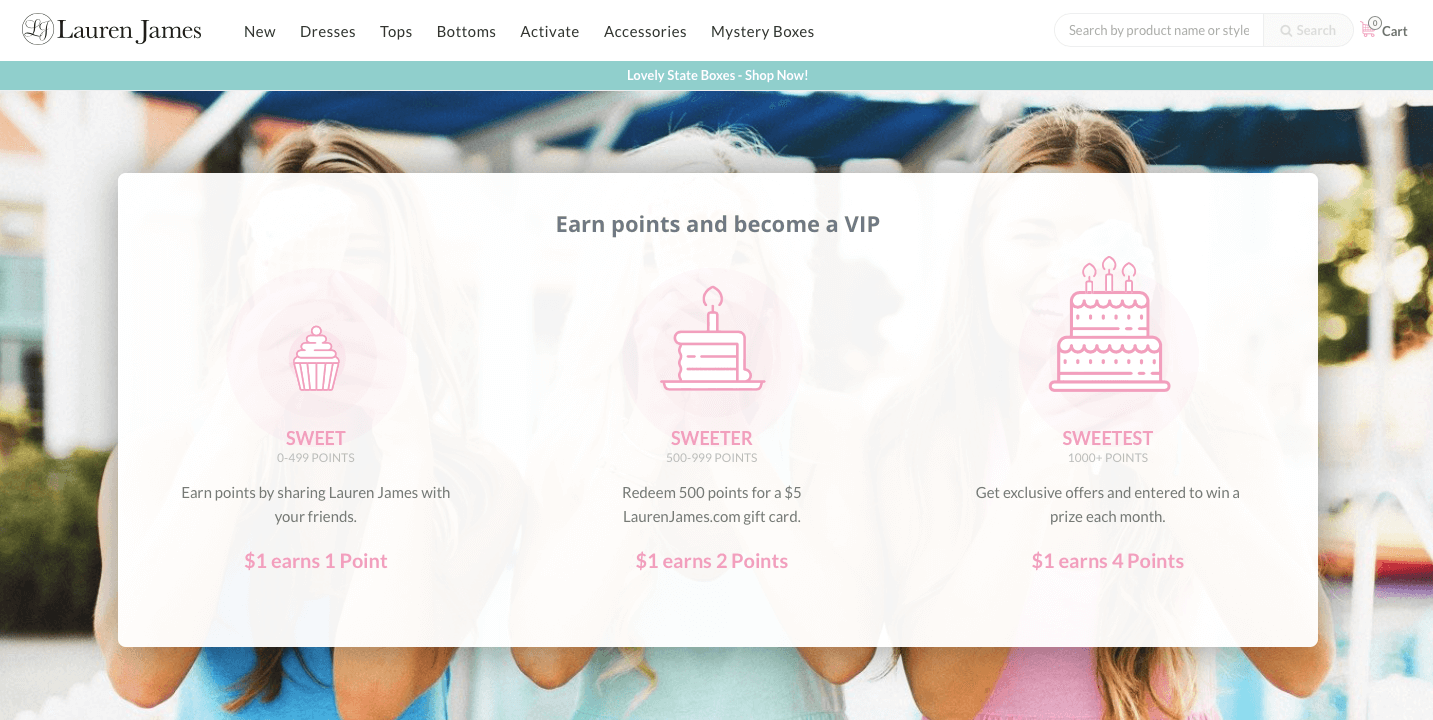The height and width of the screenshot is (720, 1433).
Task: Click the Lauren James logo
Action: 112,30
